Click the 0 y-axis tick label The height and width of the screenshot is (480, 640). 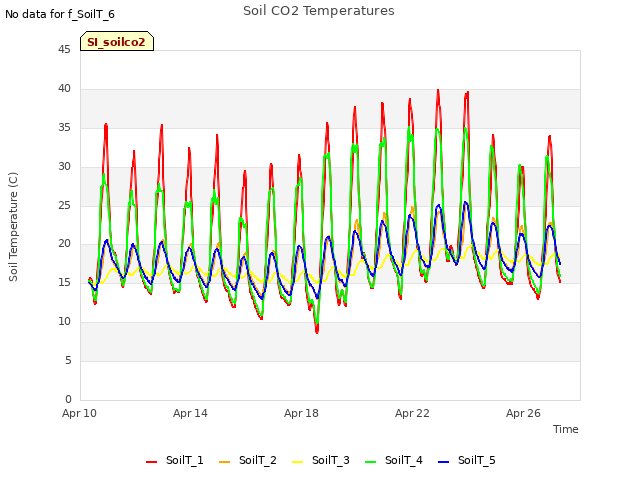(x=68, y=399)
